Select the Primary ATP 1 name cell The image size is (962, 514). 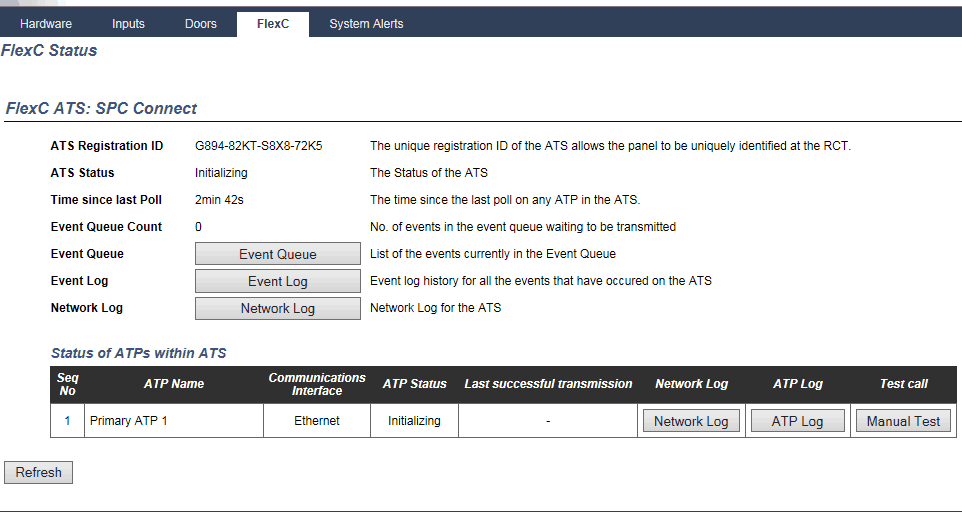[x=129, y=421]
